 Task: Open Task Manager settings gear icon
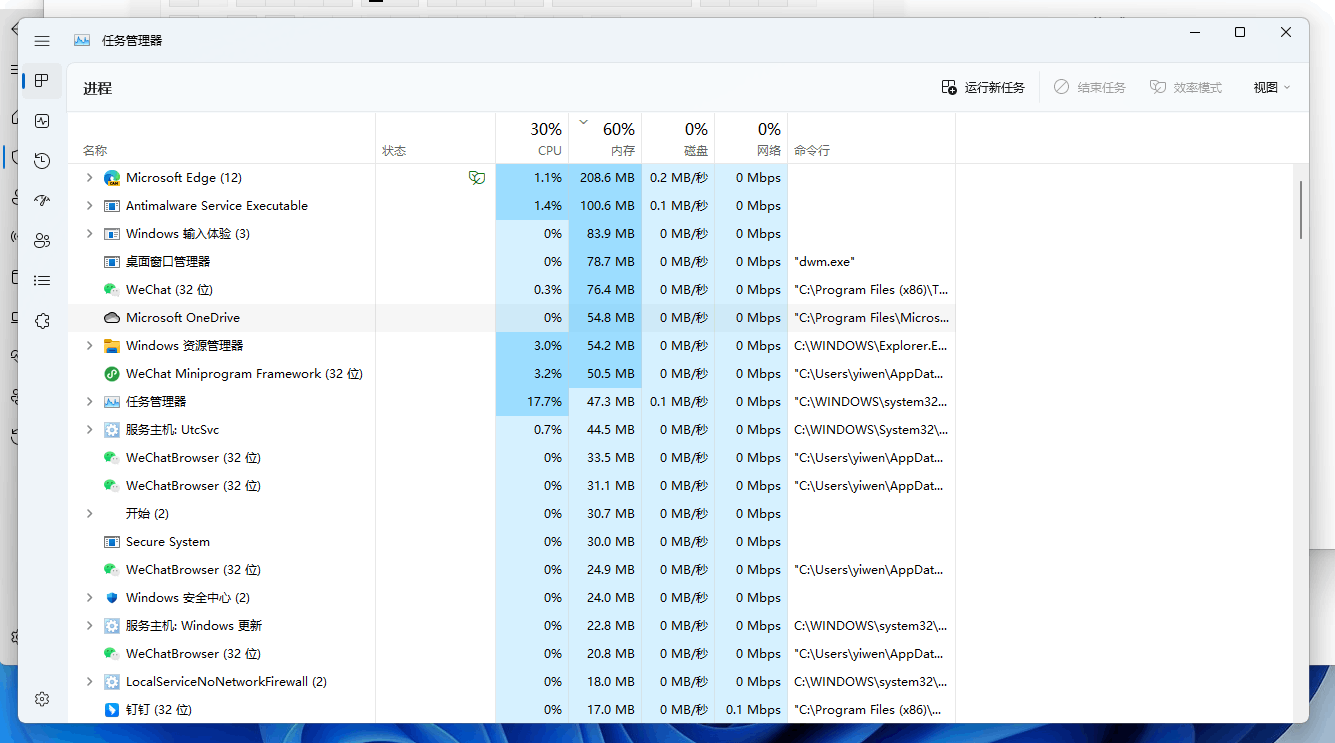[42, 699]
